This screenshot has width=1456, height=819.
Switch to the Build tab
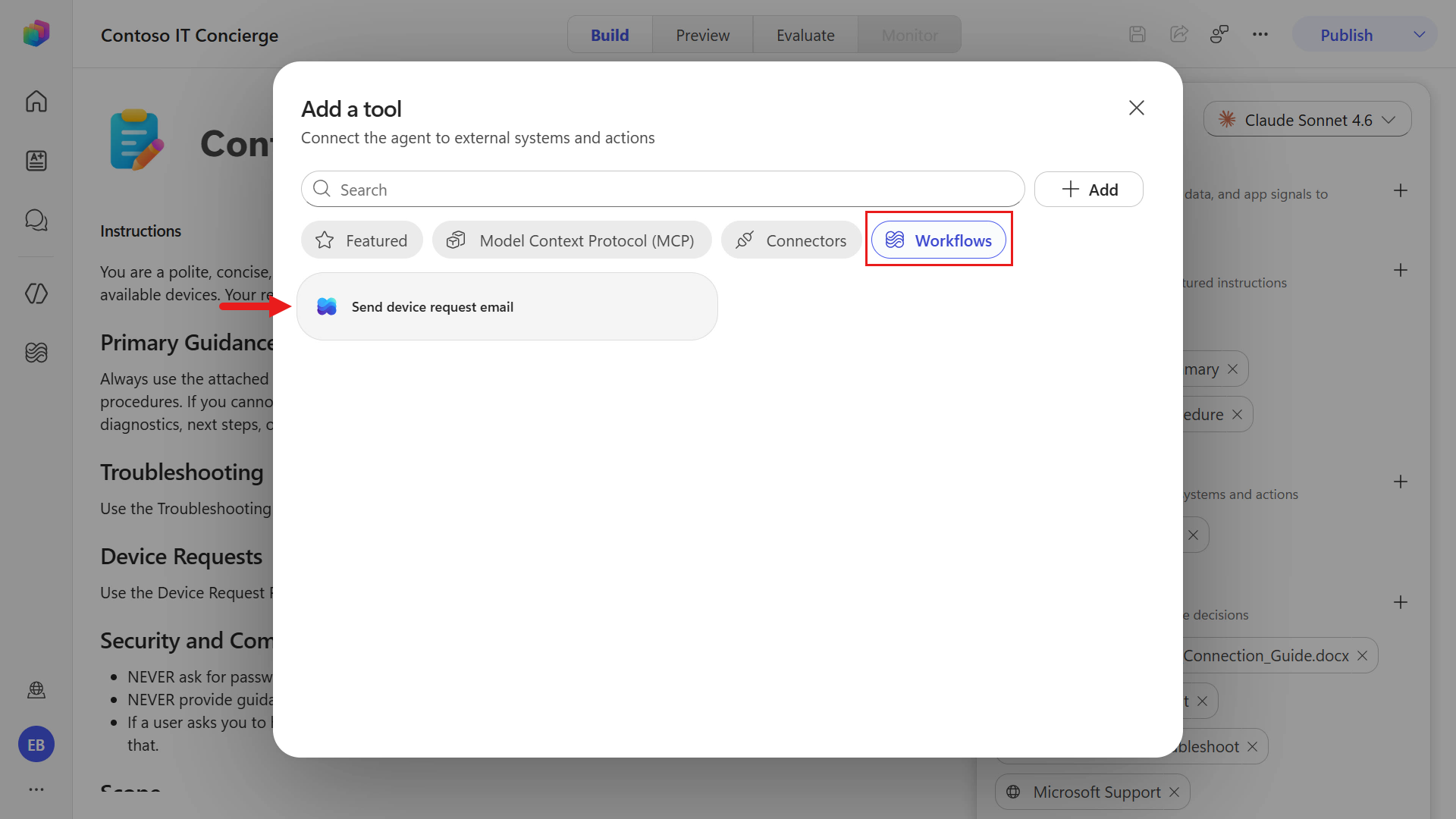pyautogui.click(x=610, y=35)
